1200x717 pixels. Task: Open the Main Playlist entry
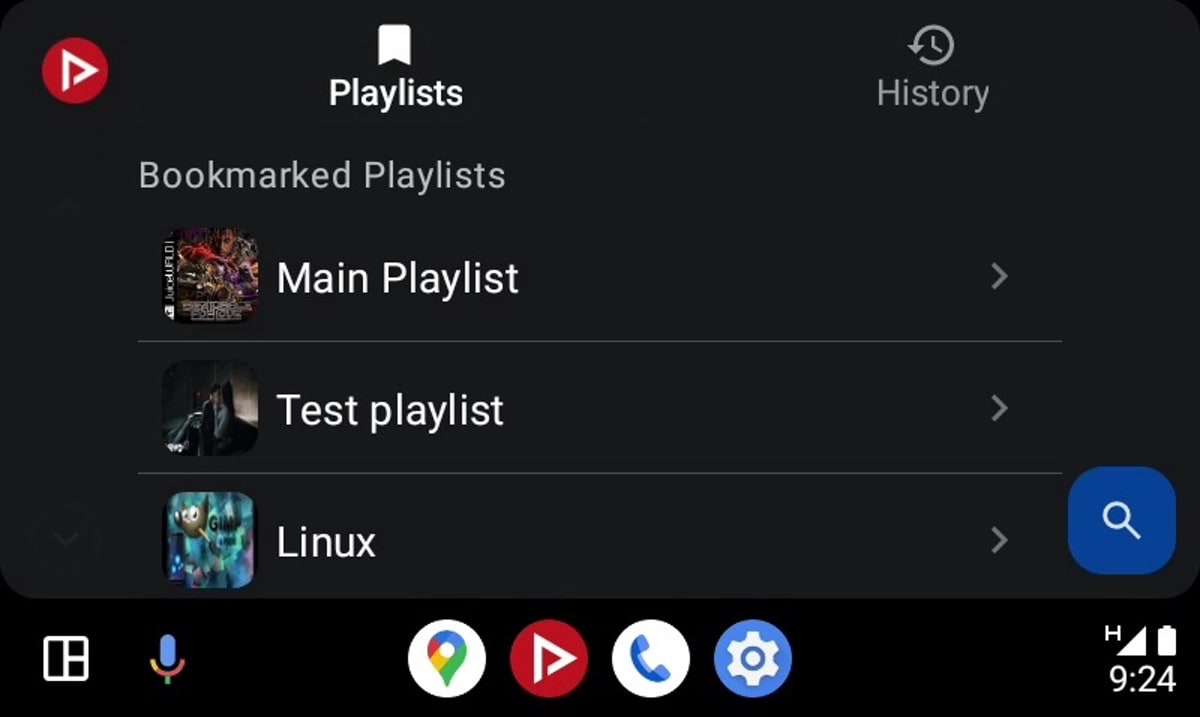coord(398,278)
